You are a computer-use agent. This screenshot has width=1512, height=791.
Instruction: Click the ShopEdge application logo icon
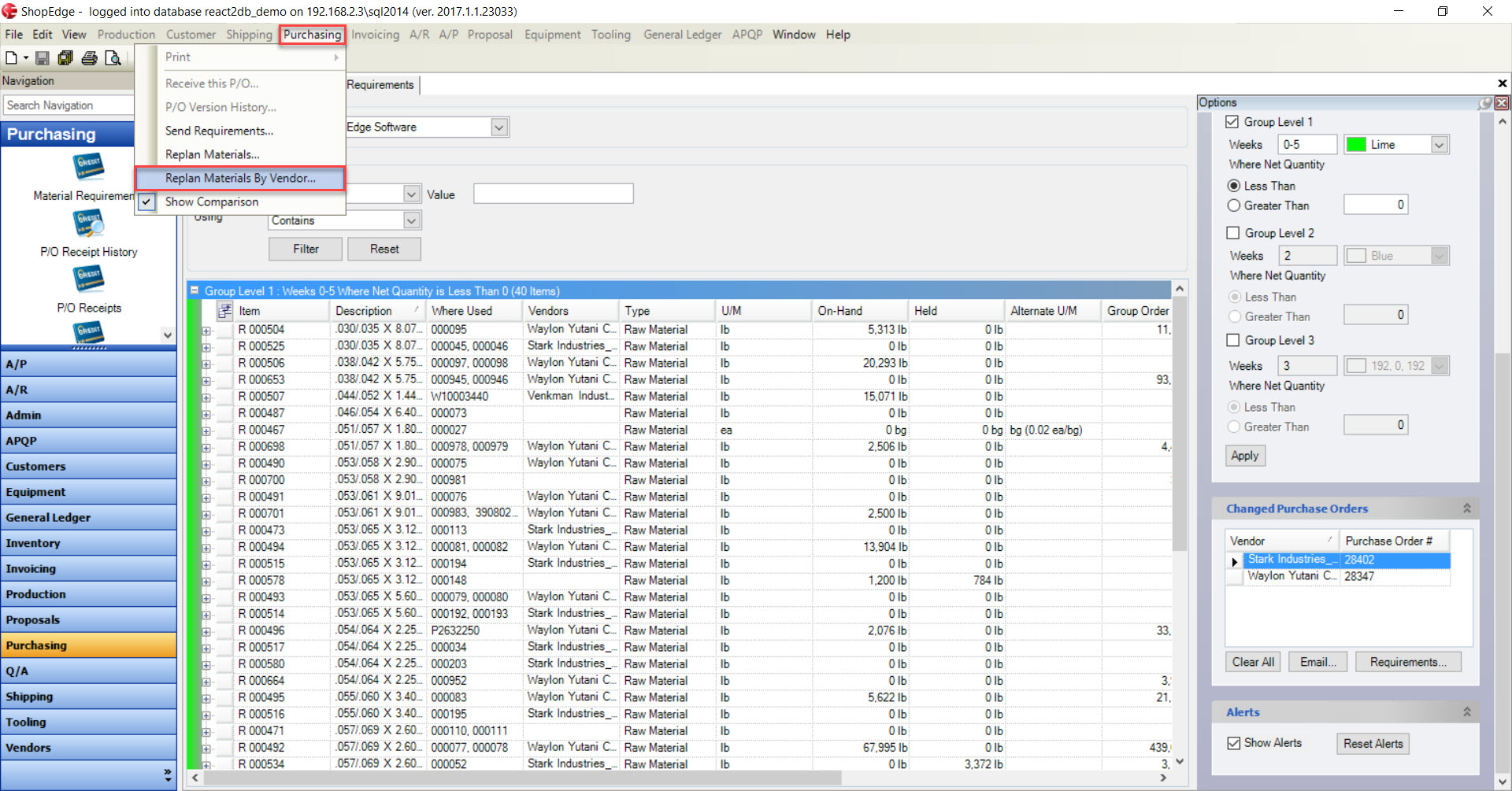coord(9,10)
